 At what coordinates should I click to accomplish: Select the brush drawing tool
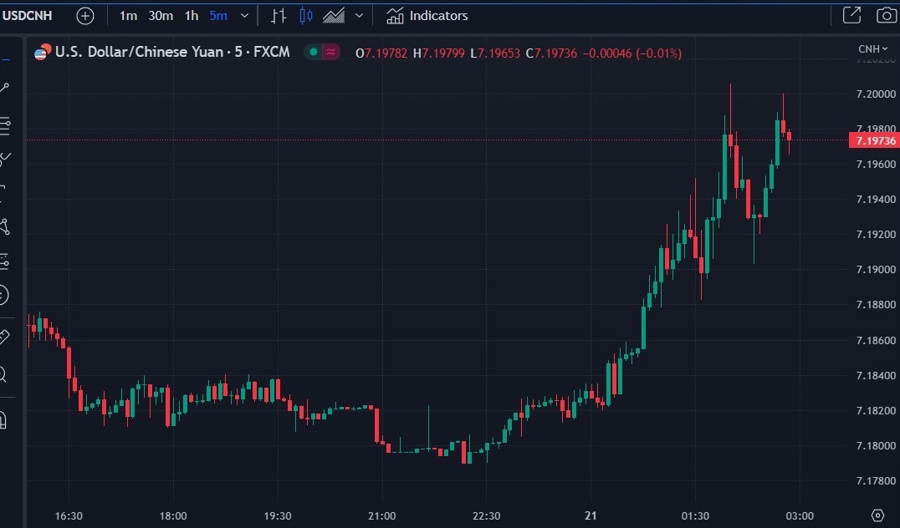point(5,159)
